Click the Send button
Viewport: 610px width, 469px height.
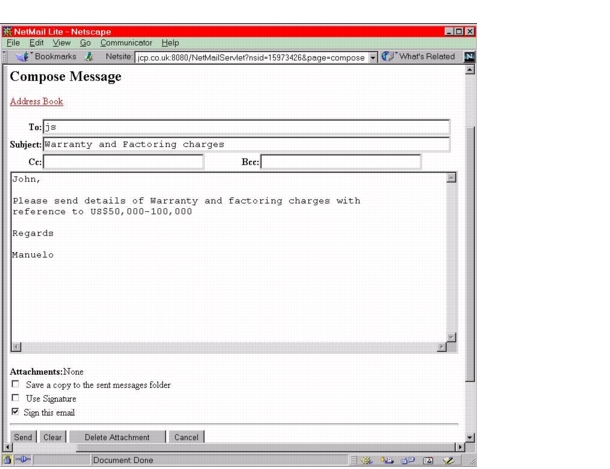coord(23,437)
